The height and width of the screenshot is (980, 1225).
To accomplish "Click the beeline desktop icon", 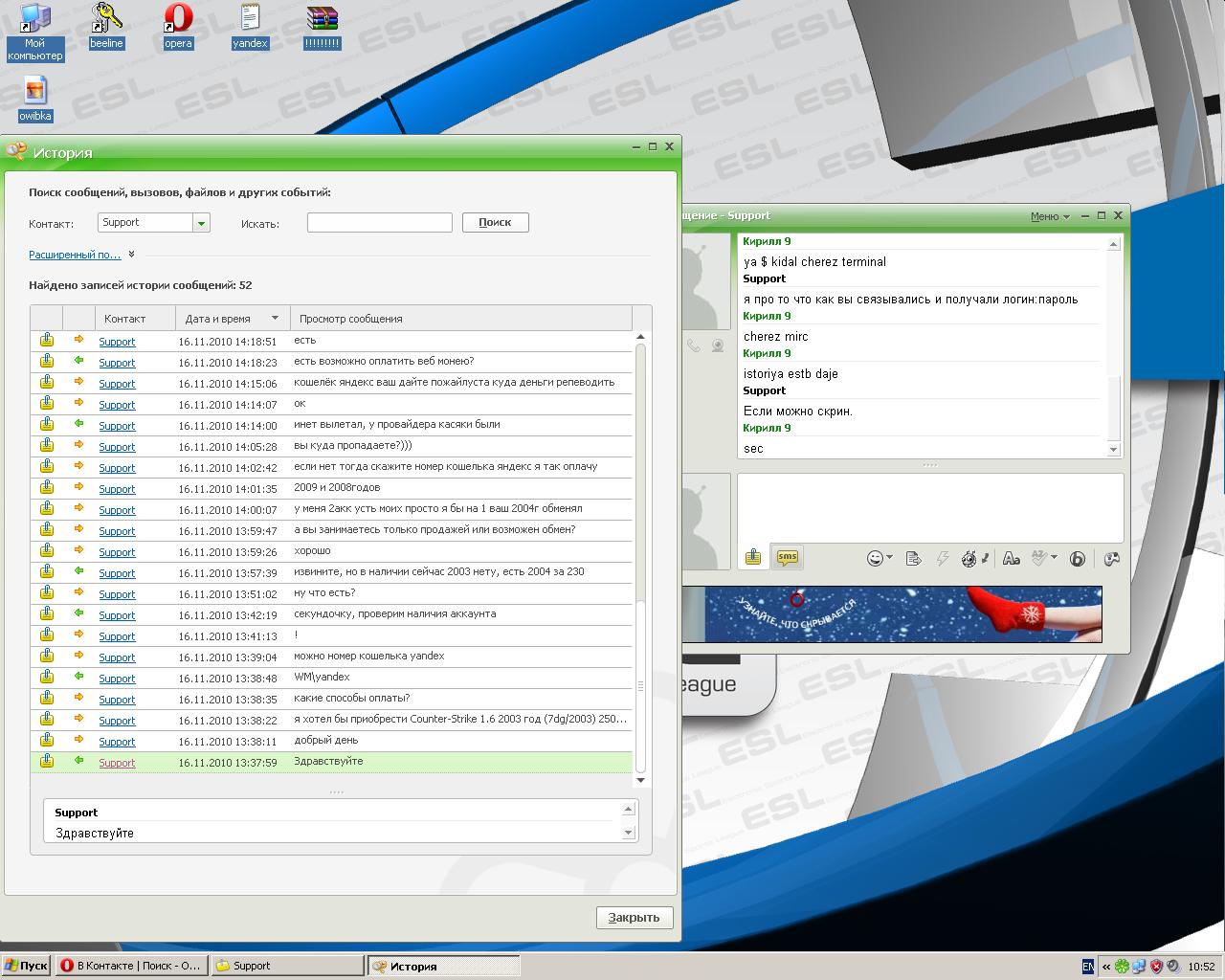I will (106, 26).
